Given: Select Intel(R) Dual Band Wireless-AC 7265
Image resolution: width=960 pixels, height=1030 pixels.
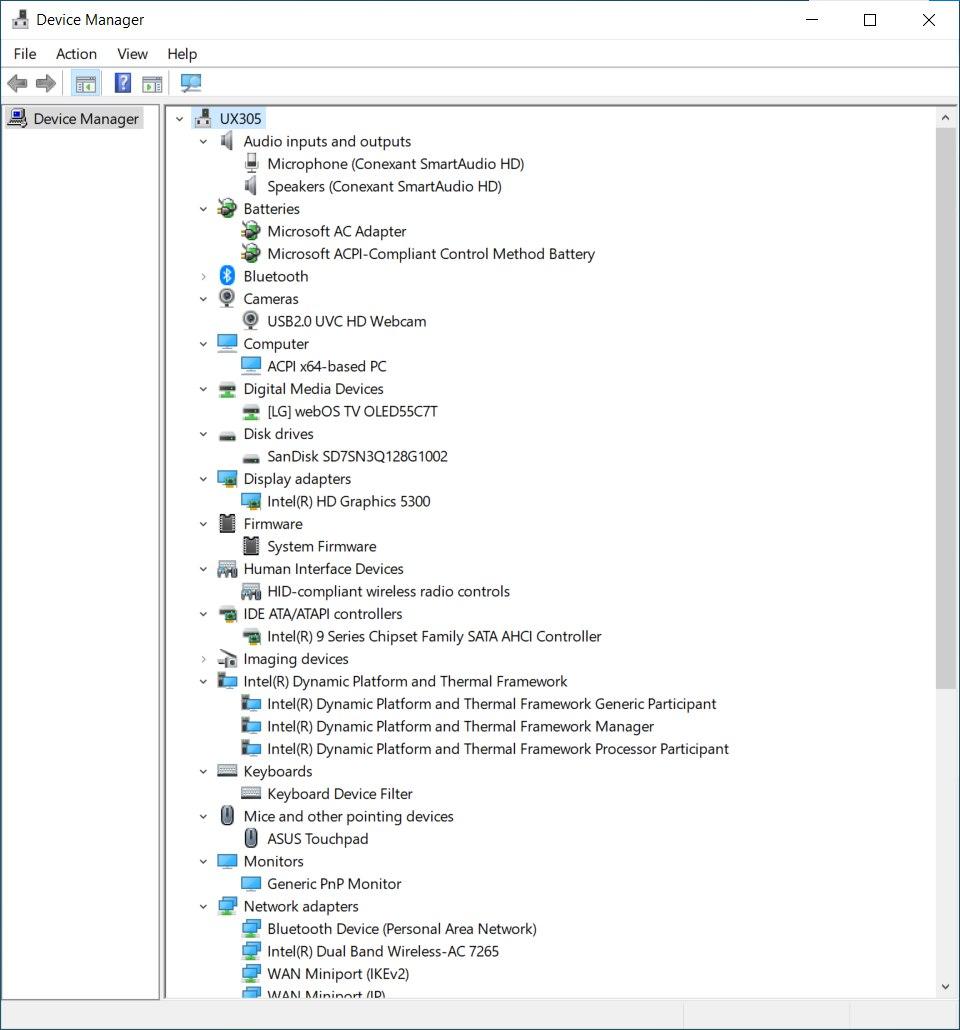Looking at the screenshot, I should (x=382, y=951).
